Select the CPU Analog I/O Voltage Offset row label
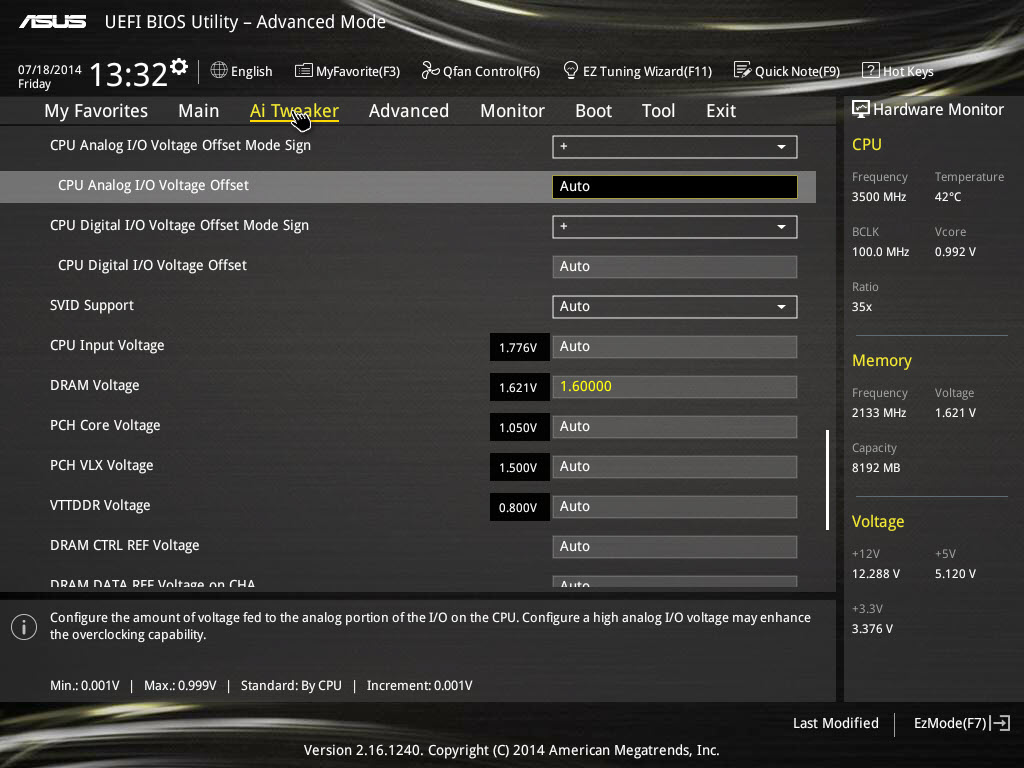 (153, 185)
